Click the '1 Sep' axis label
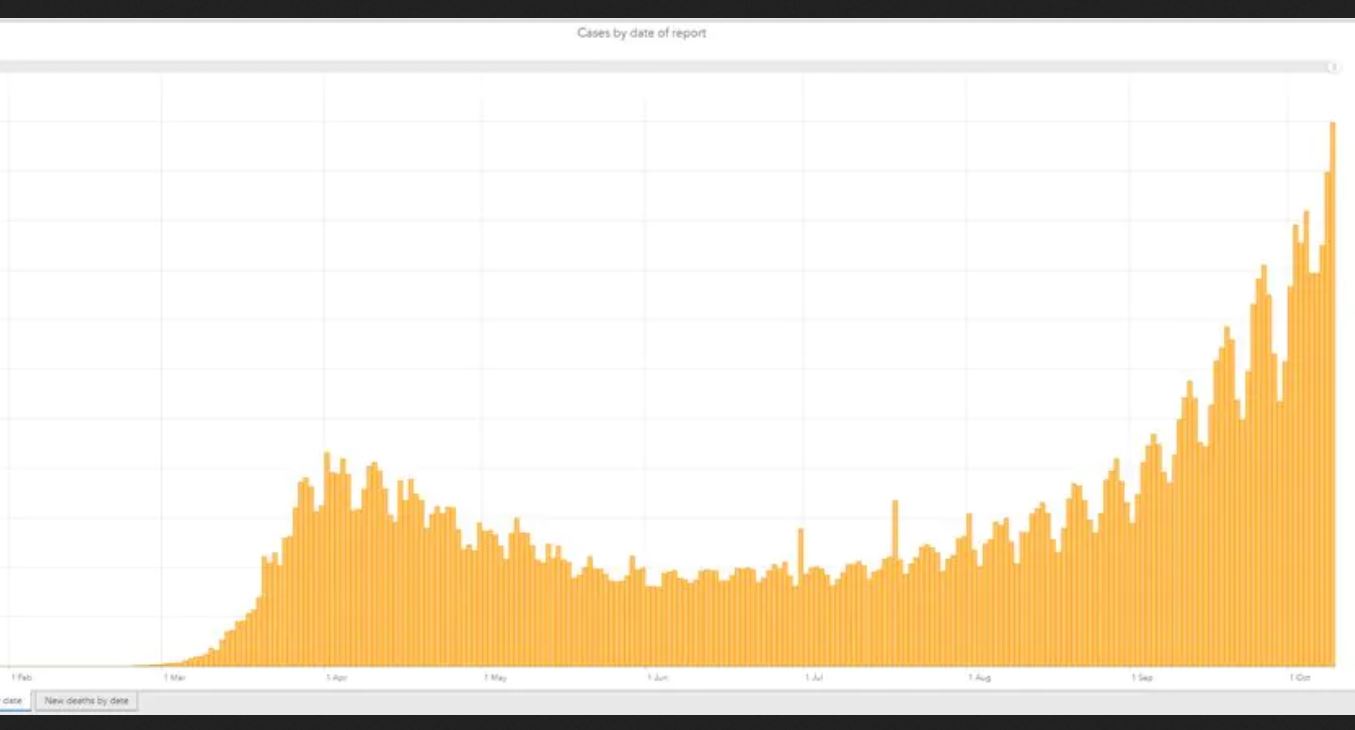The height and width of the screenshot is (730, 1355). [1141, 678]
